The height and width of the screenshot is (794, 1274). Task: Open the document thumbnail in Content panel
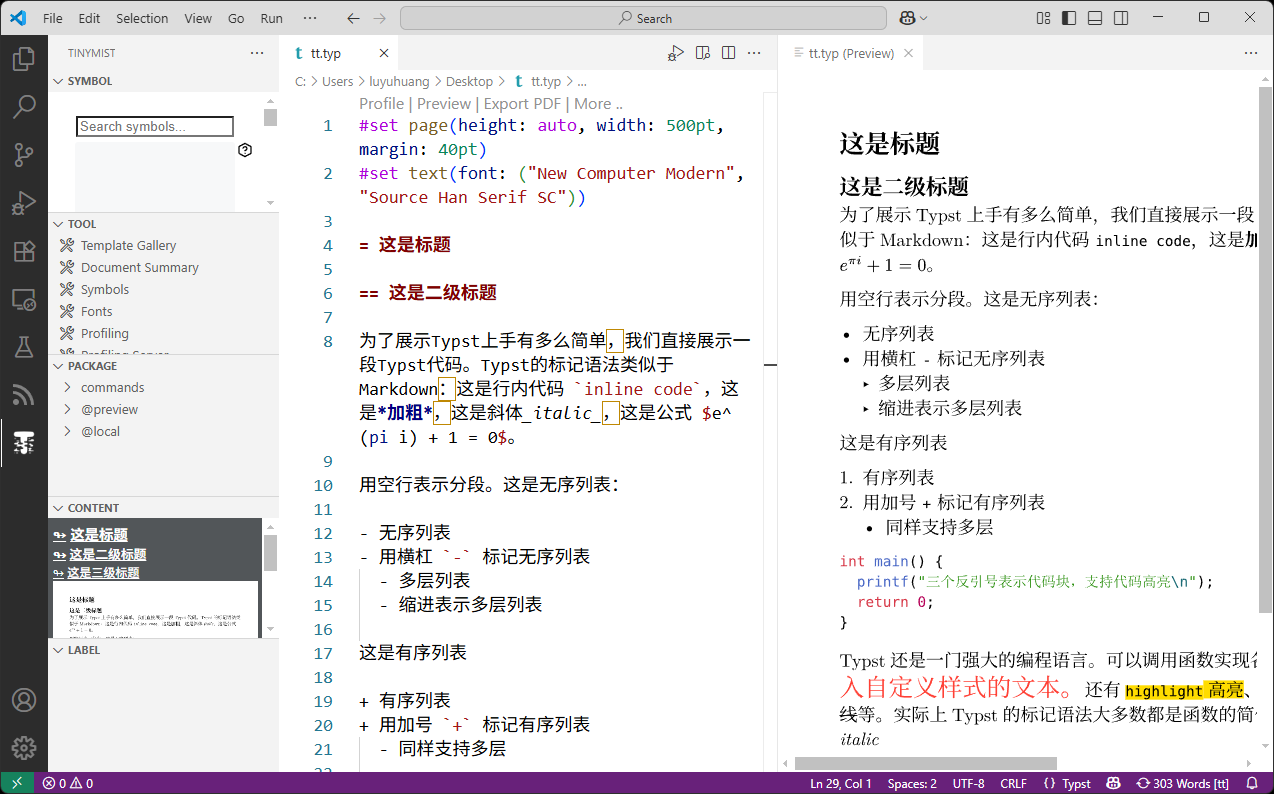tap(155, 608)
